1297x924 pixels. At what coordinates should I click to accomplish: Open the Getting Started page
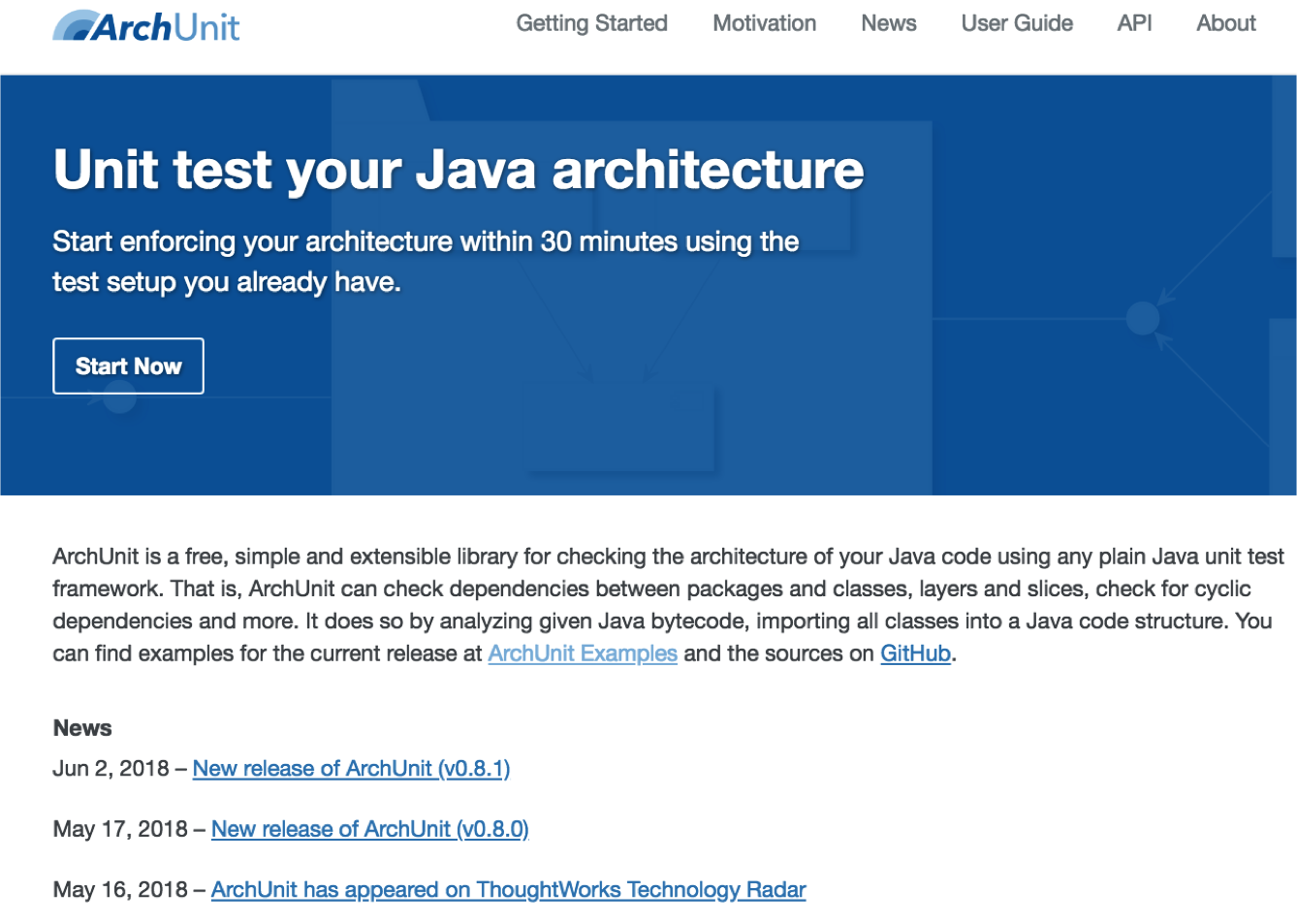tap(591, 23)
